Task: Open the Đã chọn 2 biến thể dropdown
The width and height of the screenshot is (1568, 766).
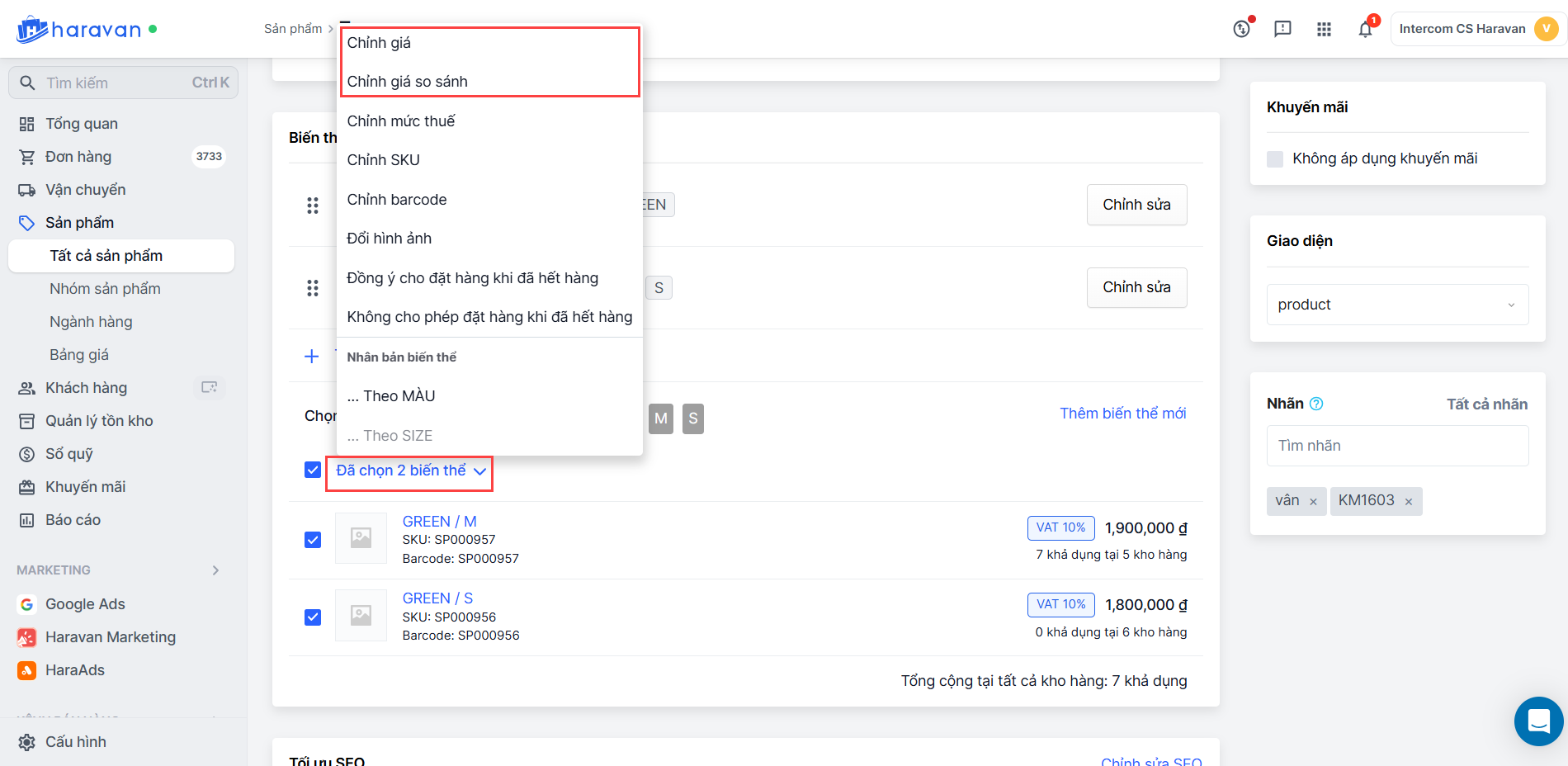Action: (x=410, y=470)
